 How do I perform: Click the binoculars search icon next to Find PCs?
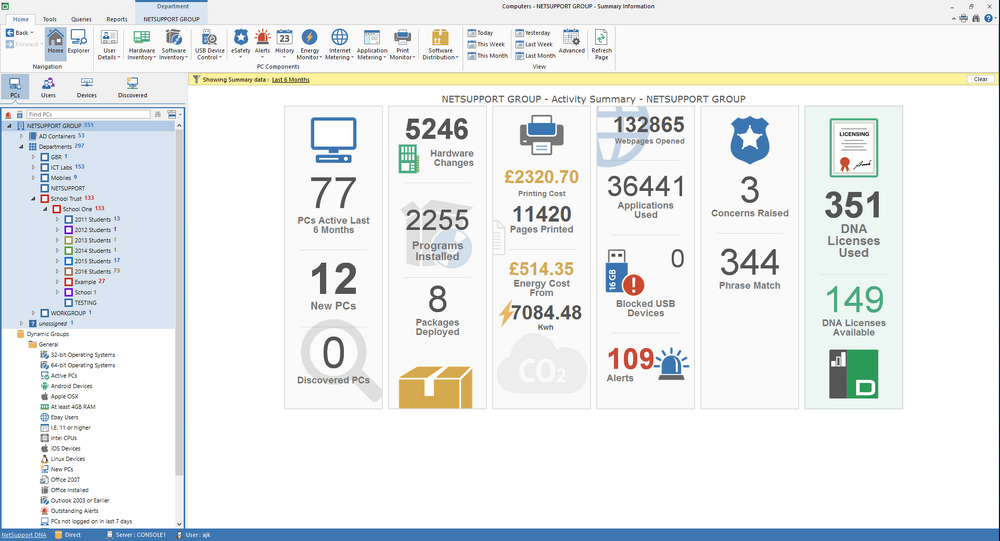[x=158, y=114]
